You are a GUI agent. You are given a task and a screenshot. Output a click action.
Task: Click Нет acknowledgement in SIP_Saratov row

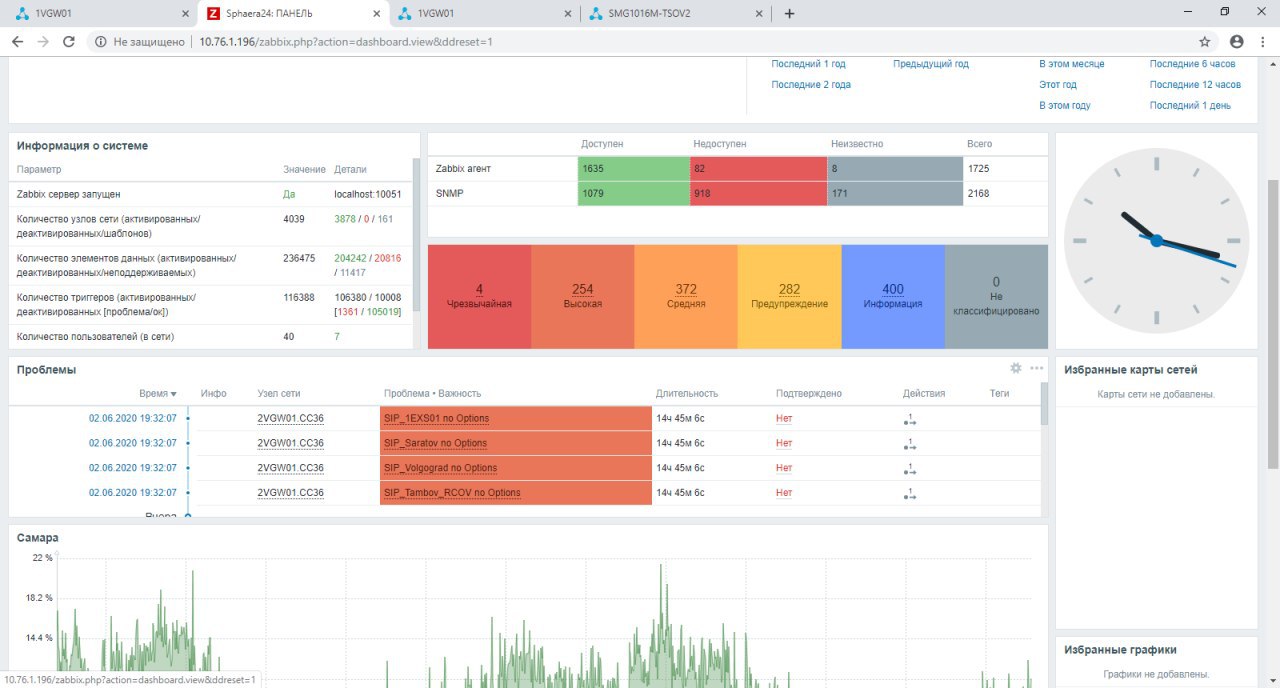(x=784, y=444)
